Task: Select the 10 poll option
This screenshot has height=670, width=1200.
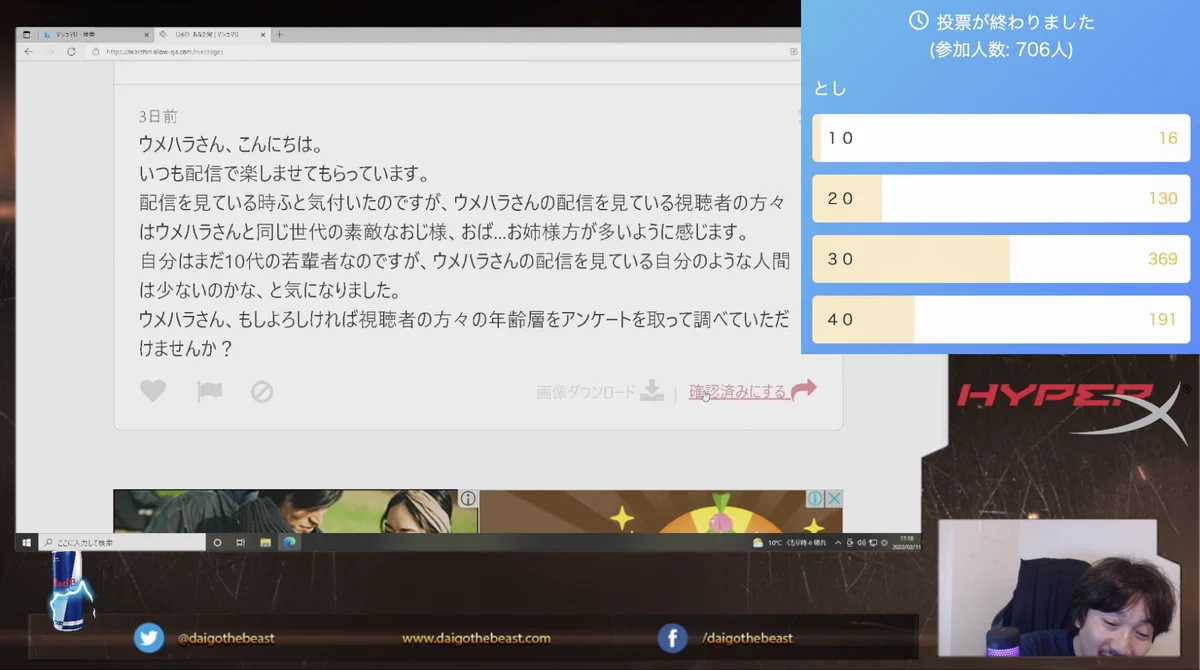Action: pyautogui.click(x=1000, y=138)
